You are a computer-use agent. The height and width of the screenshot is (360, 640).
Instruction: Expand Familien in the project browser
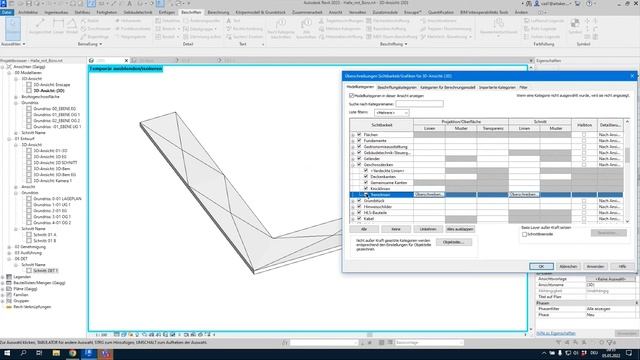tap(3, 295)
